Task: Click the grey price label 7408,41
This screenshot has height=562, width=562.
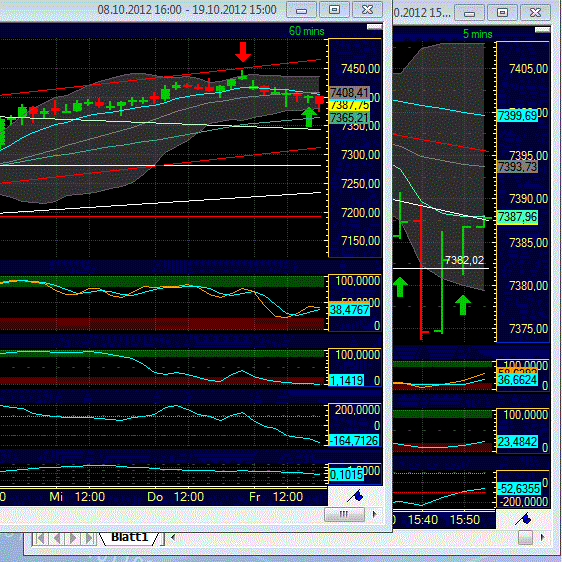Action: tap(349, 92)
